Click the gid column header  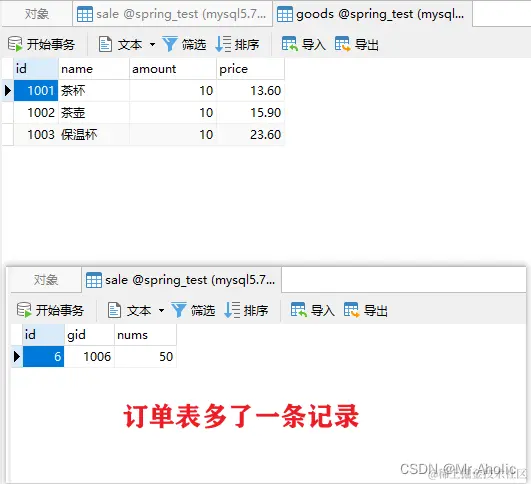click(89, 335)
